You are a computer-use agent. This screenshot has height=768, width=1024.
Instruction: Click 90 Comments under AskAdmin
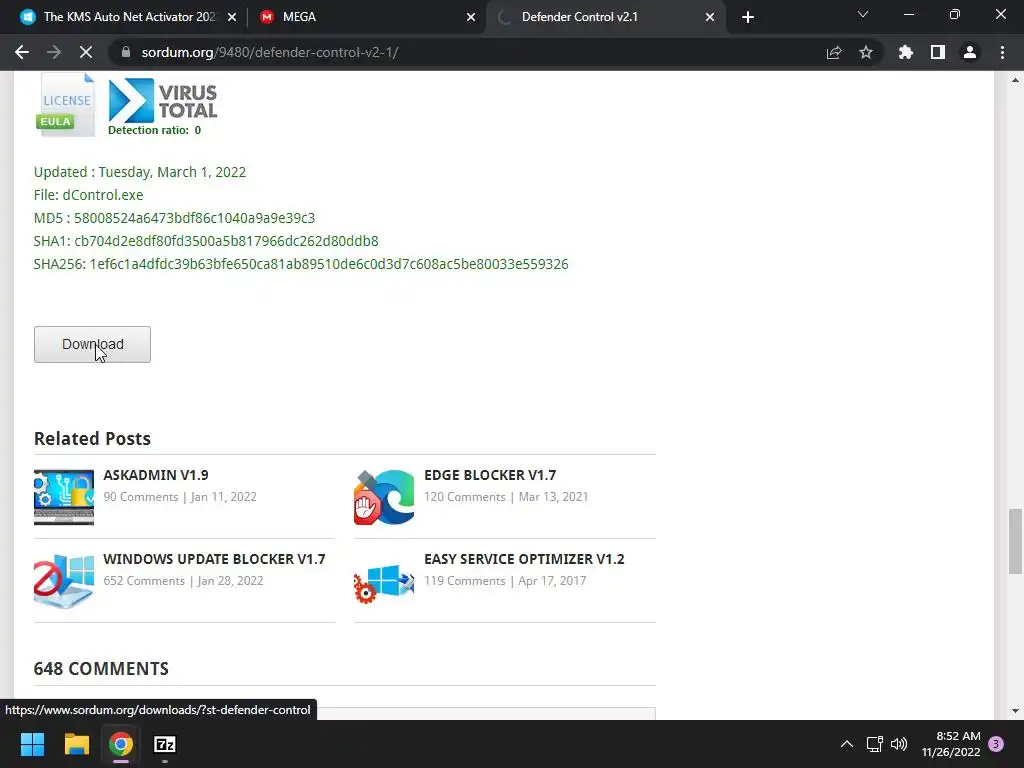click(140, 497)
